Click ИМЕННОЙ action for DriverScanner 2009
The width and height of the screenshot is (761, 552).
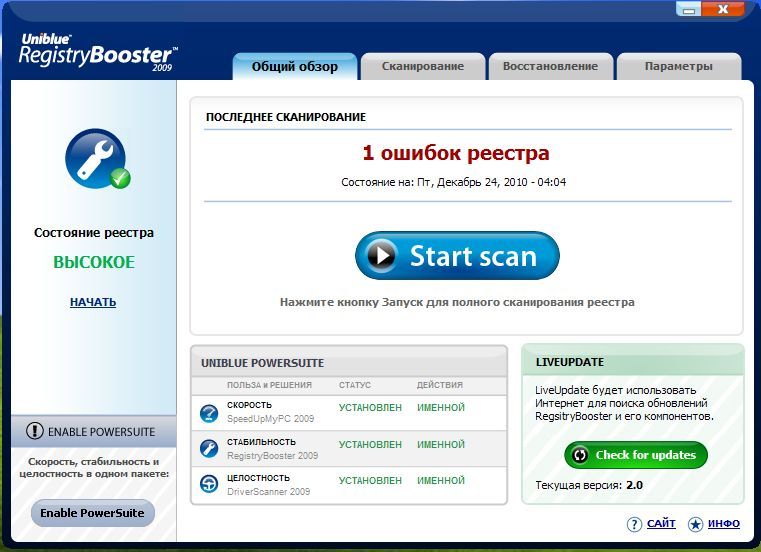point(441,480)
